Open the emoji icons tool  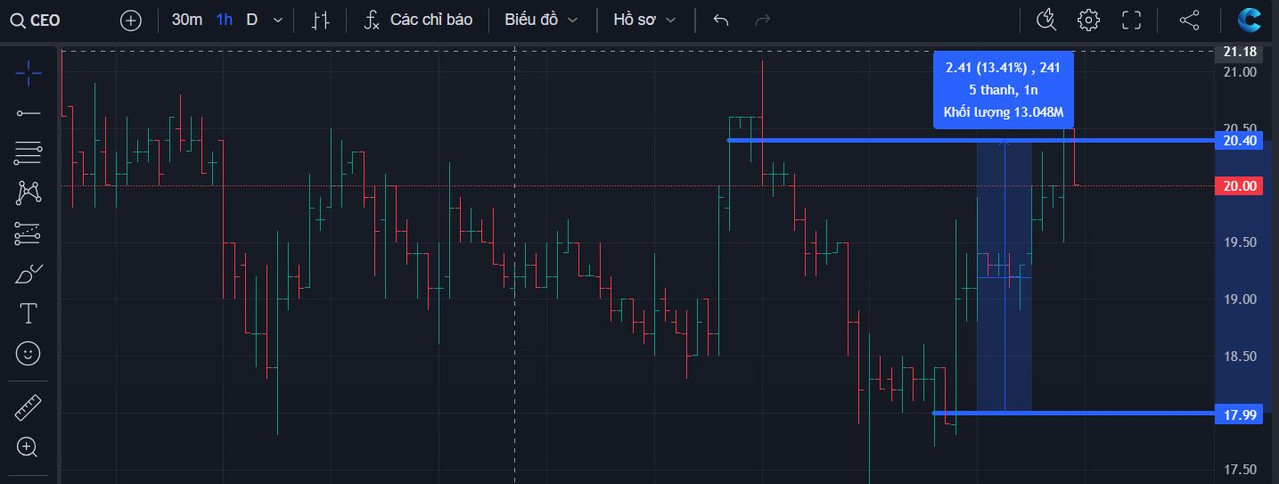[28, 353]
